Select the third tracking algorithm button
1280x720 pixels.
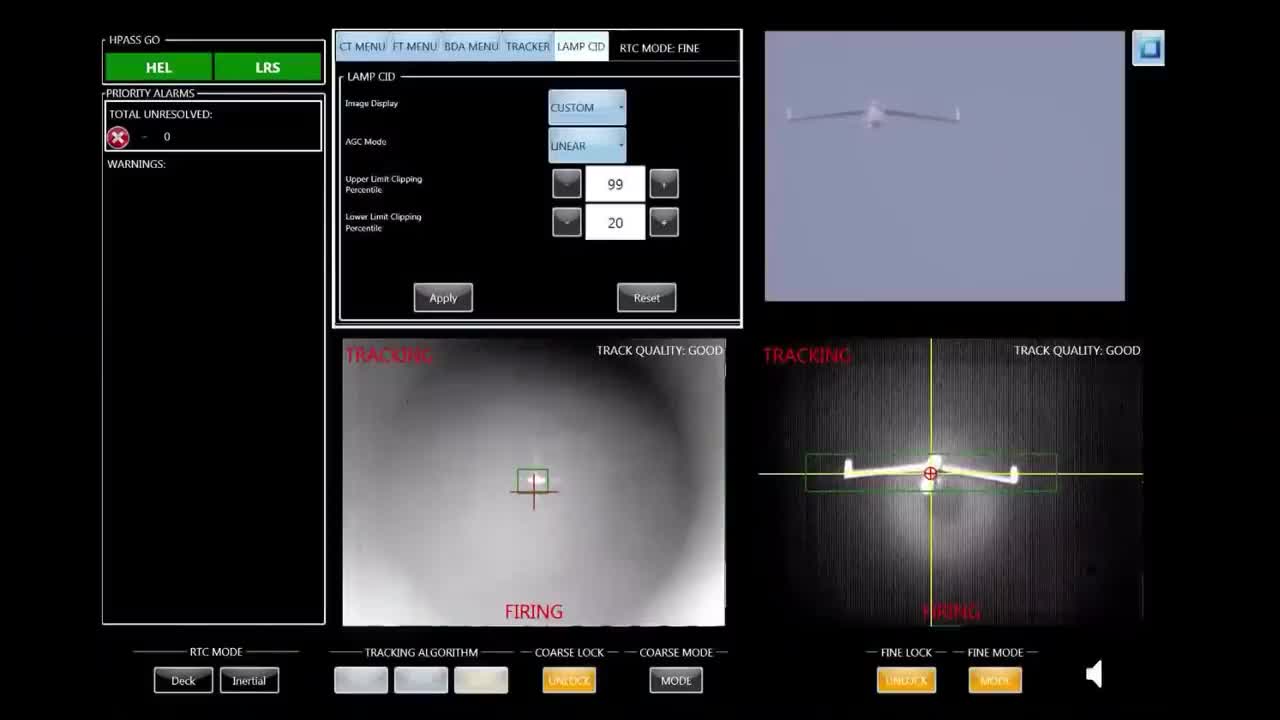tap(481, 680)
